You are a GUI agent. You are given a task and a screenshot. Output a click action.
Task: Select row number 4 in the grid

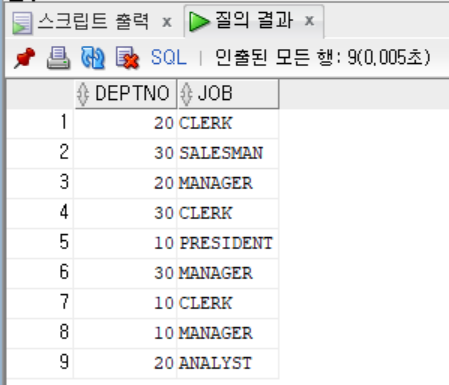(x=40, y=213)
